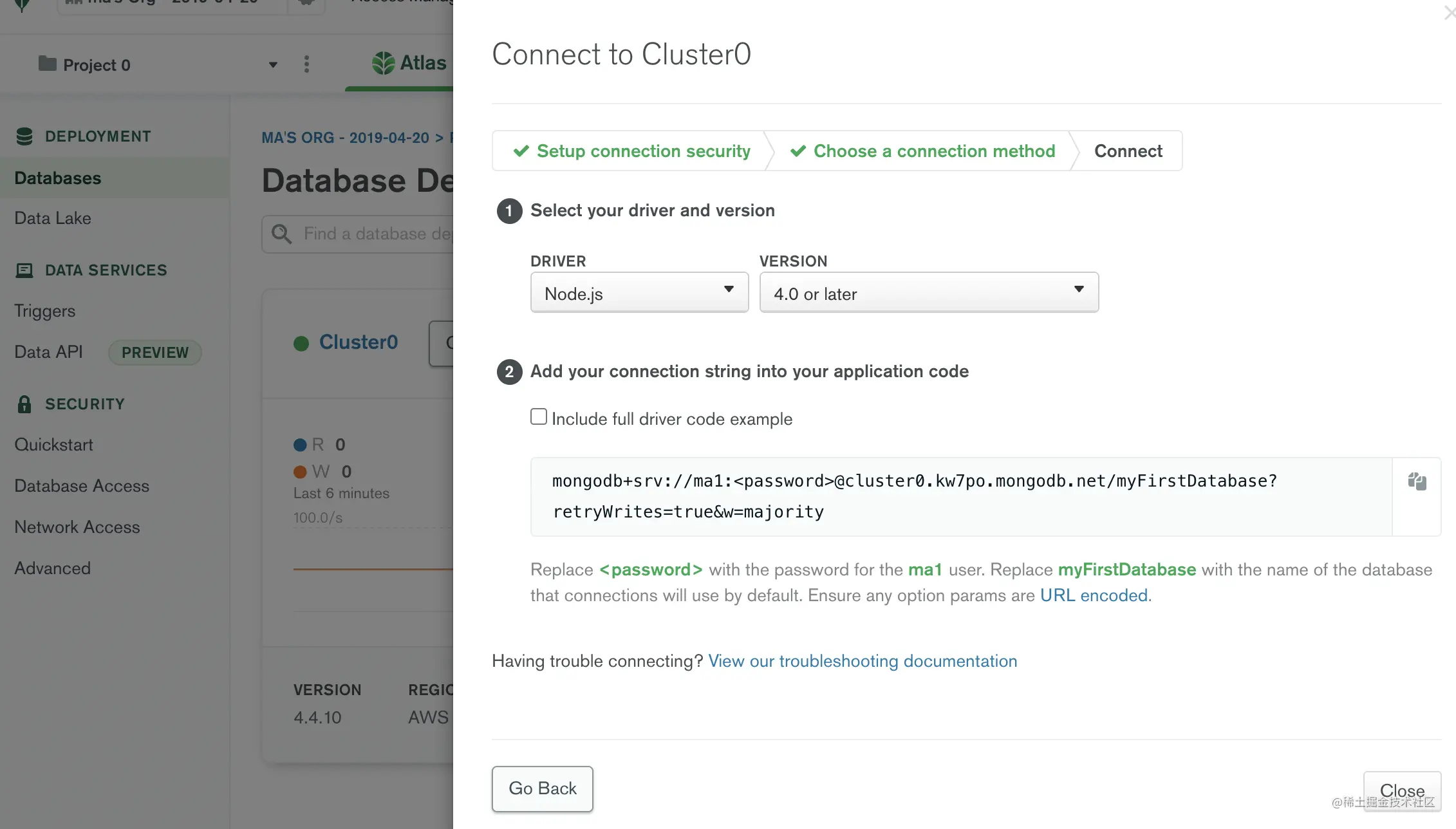This screenshot has height=829, width=1456.
Task: Click the Project 0 folder icon
Action: (47, 64)
